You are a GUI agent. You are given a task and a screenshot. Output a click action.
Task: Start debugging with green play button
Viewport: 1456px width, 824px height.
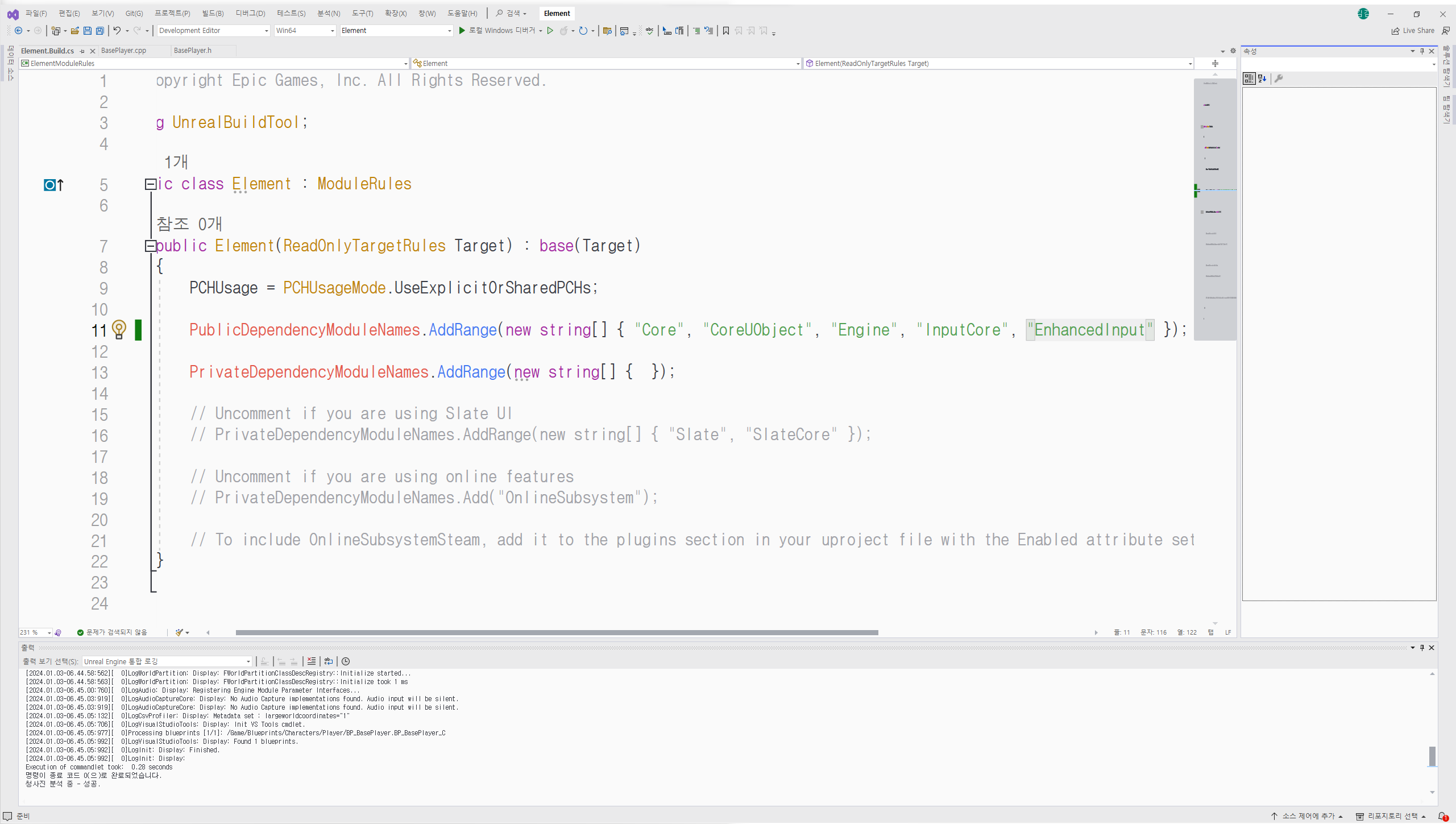462,31
